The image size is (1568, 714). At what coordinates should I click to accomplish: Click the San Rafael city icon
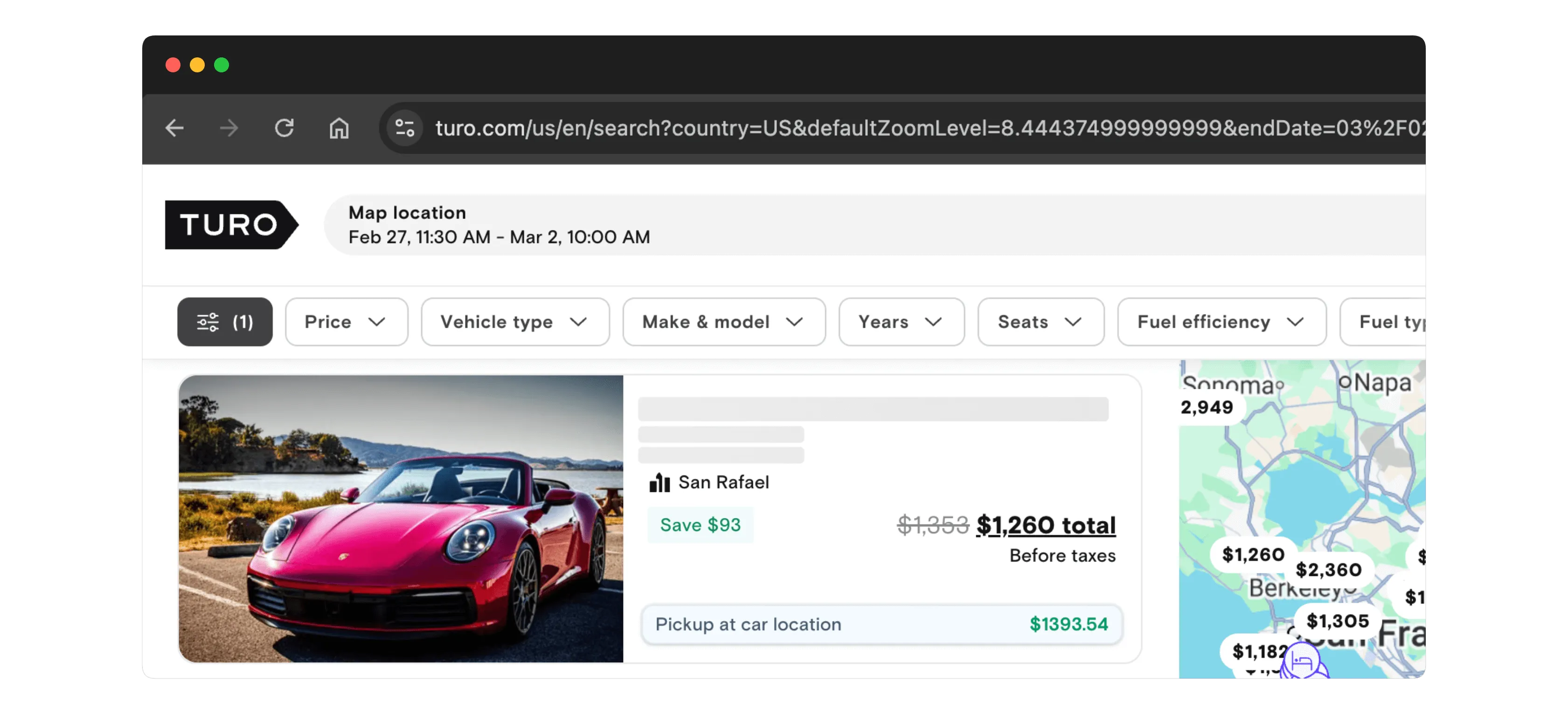[659, 483]
